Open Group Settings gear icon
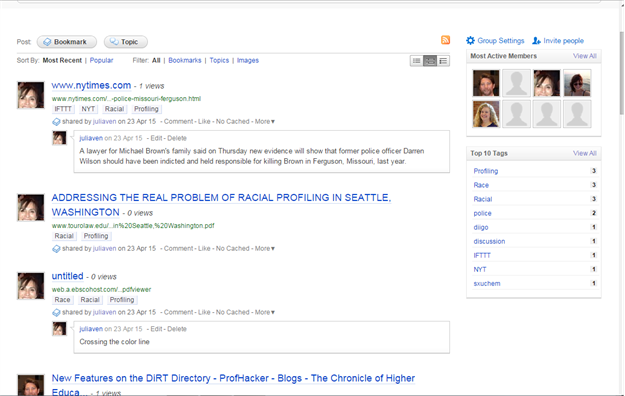This screenshot has height=396, width=625. click(x=471, y=41)
